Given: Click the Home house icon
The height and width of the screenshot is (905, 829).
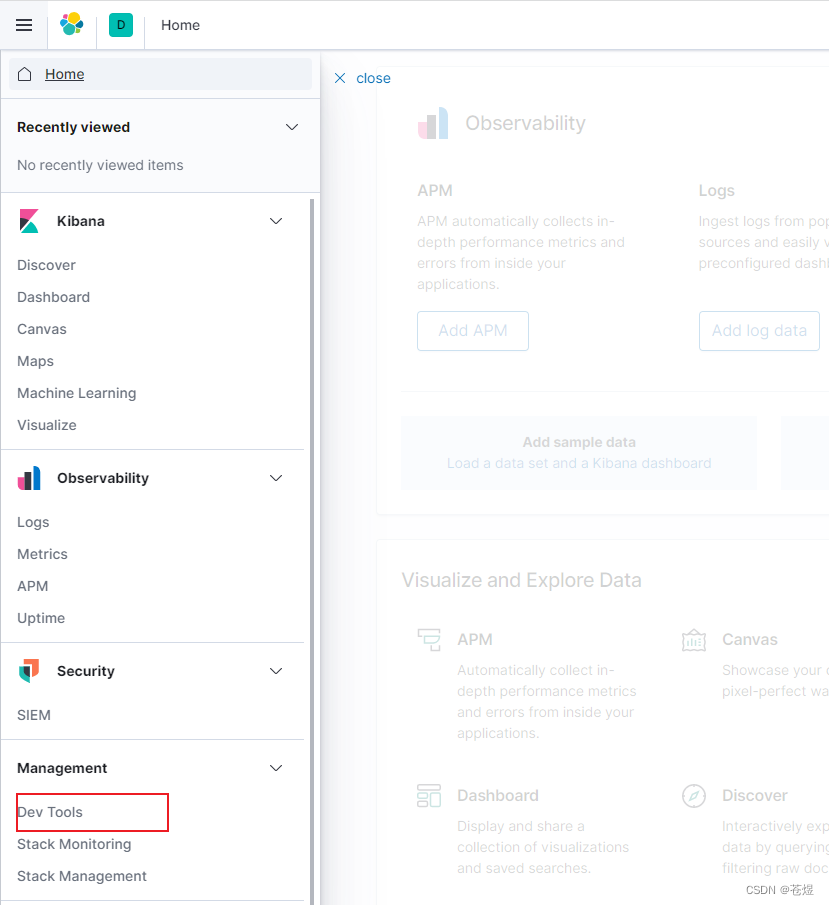Looking at the screenshot, I should click(x=25, y=74).
